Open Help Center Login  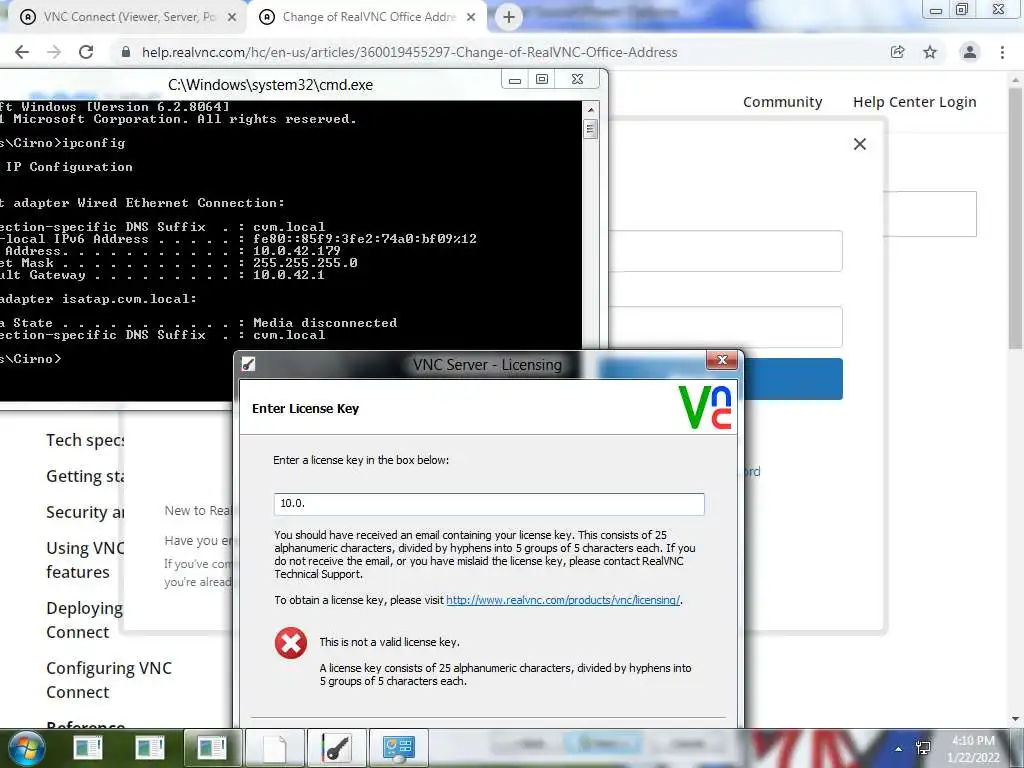click(x=914, y=102)
